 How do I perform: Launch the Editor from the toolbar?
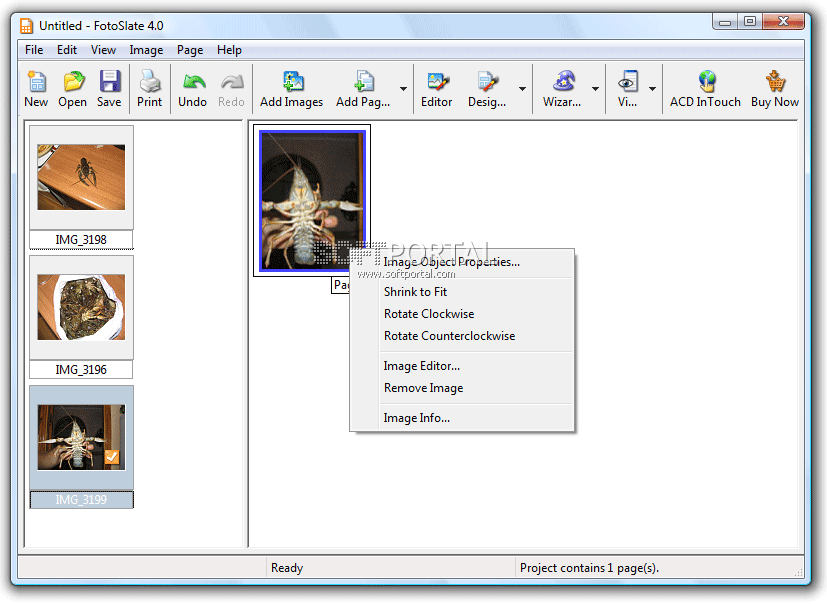(x=437, y=82)
